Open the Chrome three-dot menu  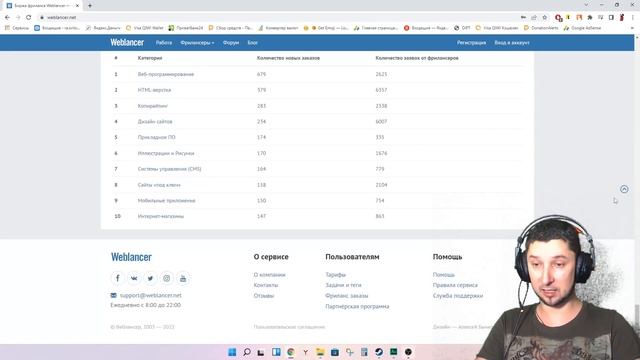[633, 18]
